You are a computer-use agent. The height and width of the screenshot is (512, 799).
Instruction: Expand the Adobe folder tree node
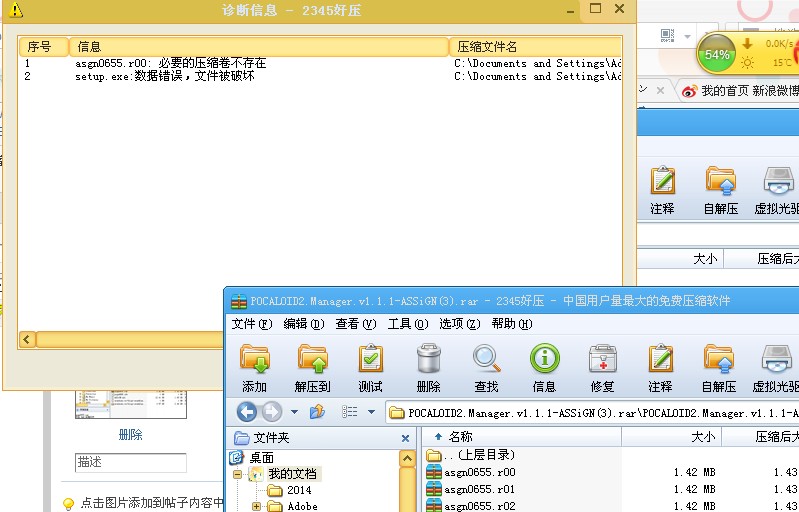256,506
